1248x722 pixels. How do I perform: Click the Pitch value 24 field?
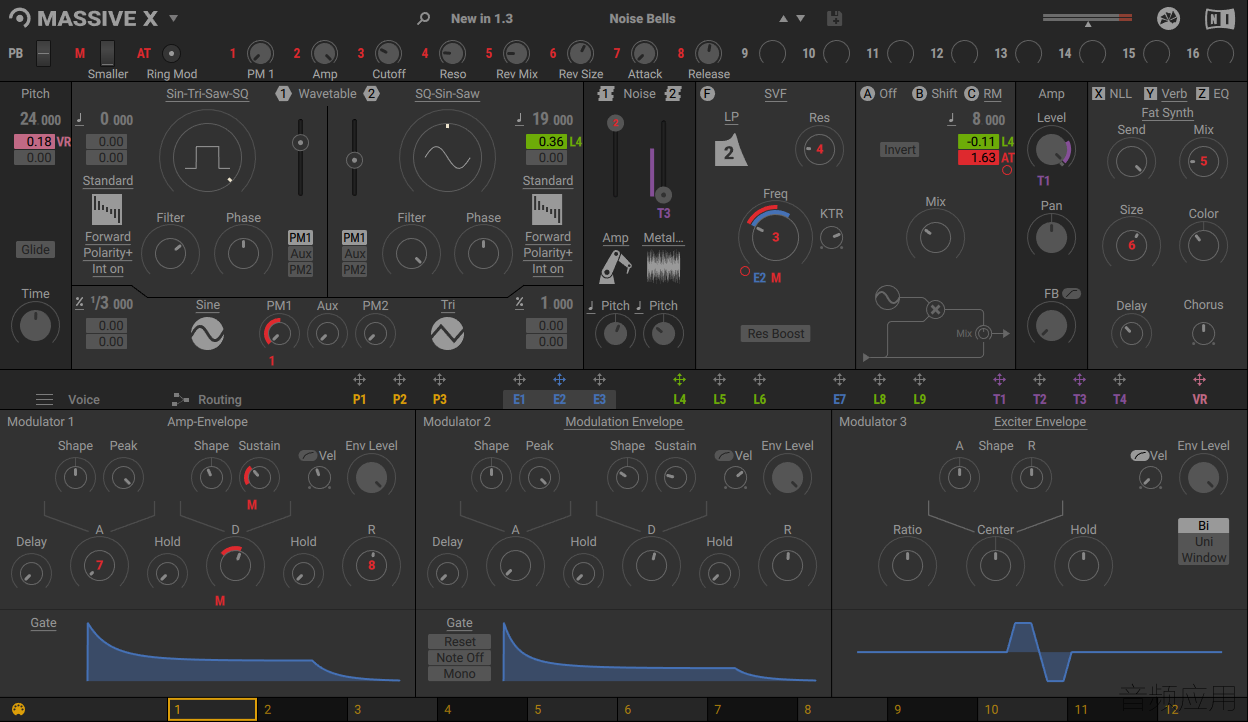pos(41,119)
